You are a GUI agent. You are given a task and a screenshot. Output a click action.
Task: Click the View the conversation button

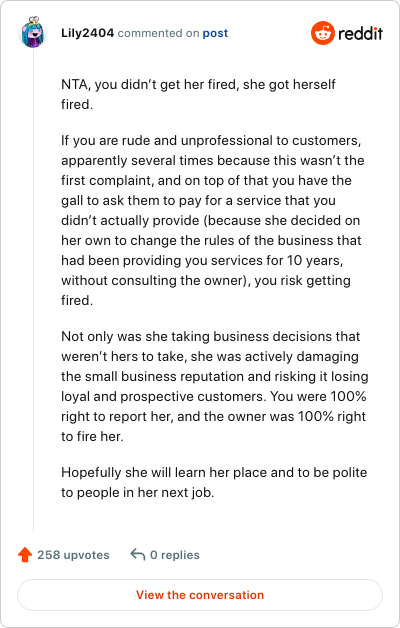[x=200, y=595]
